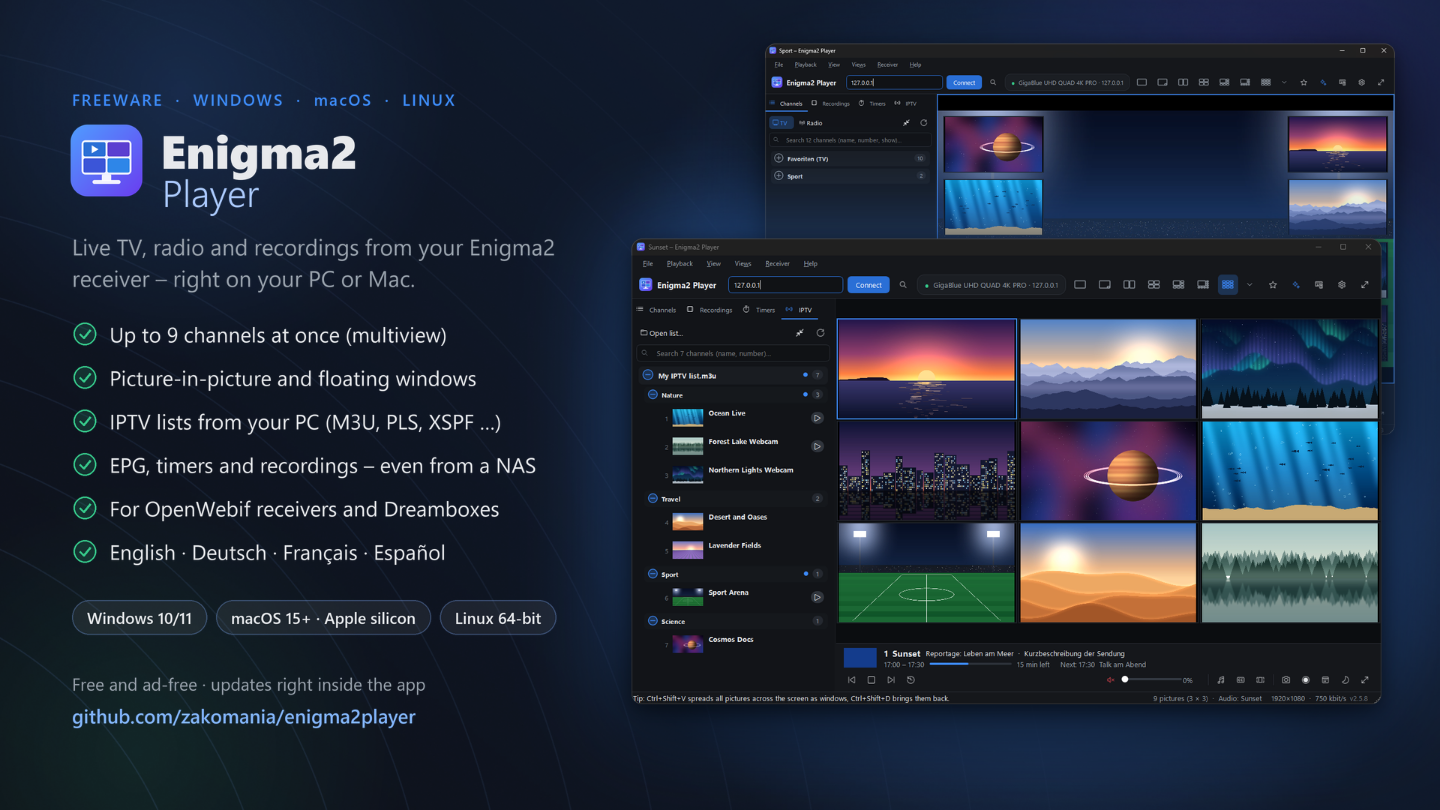Click the Open list... button
1440x810 pixels.
(x=661, y=333)
